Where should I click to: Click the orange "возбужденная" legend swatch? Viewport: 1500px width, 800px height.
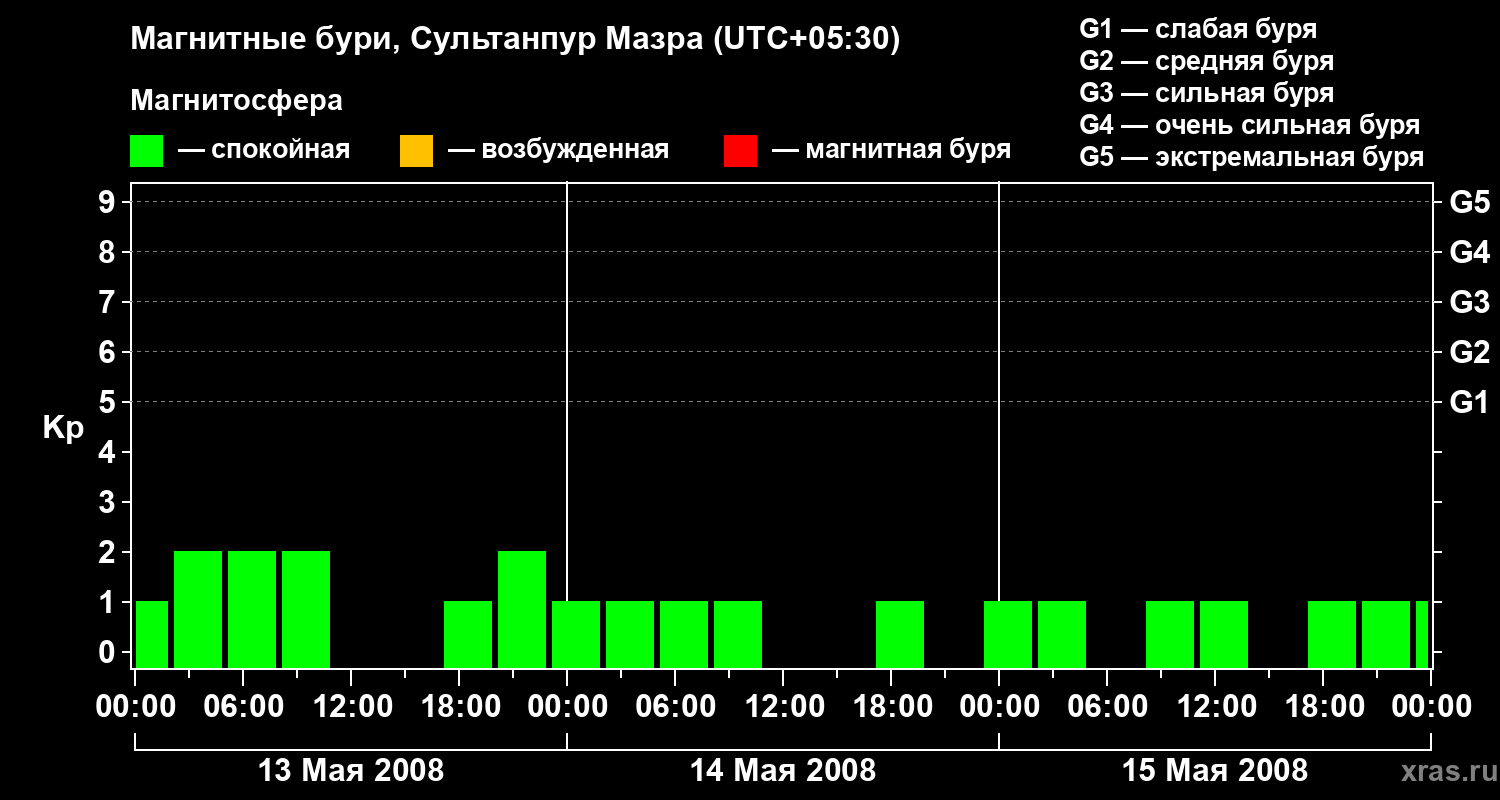(416, 151)
